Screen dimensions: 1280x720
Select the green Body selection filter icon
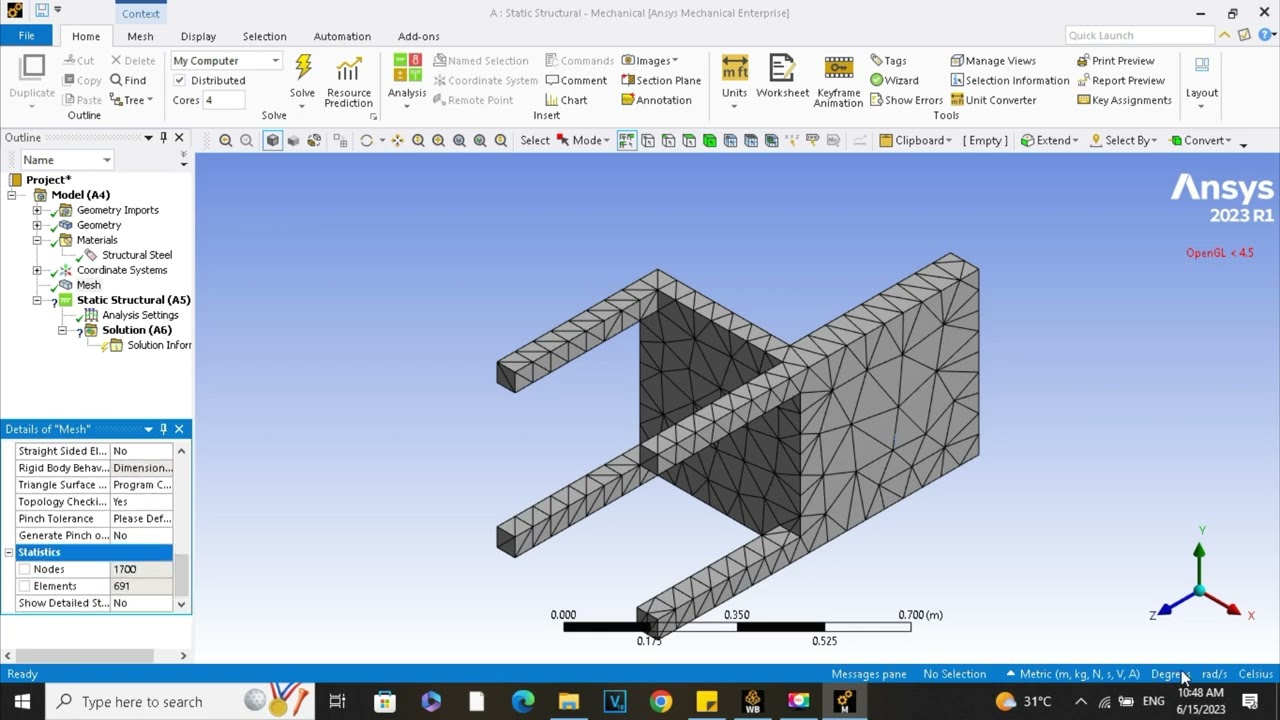709,141
